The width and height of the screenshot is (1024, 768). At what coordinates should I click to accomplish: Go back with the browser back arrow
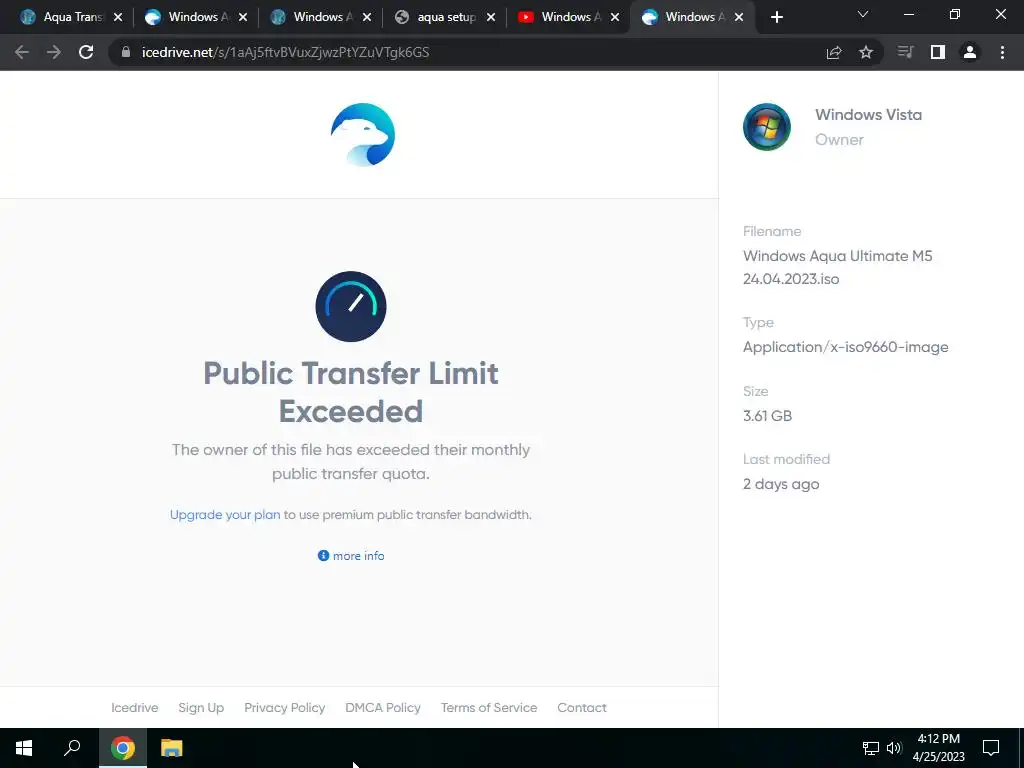(x=22, y=52)
